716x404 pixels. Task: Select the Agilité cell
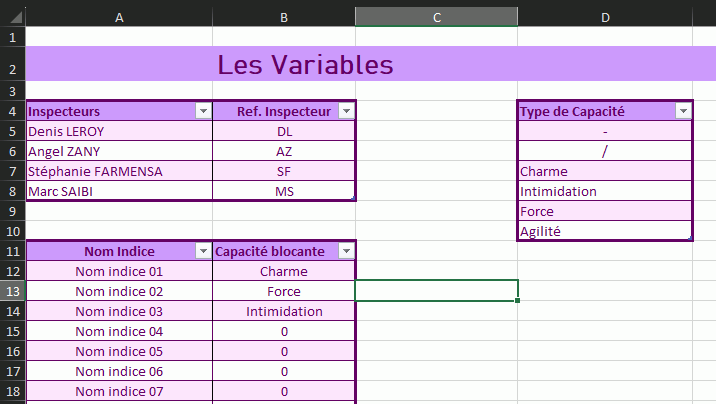[605, 231]
